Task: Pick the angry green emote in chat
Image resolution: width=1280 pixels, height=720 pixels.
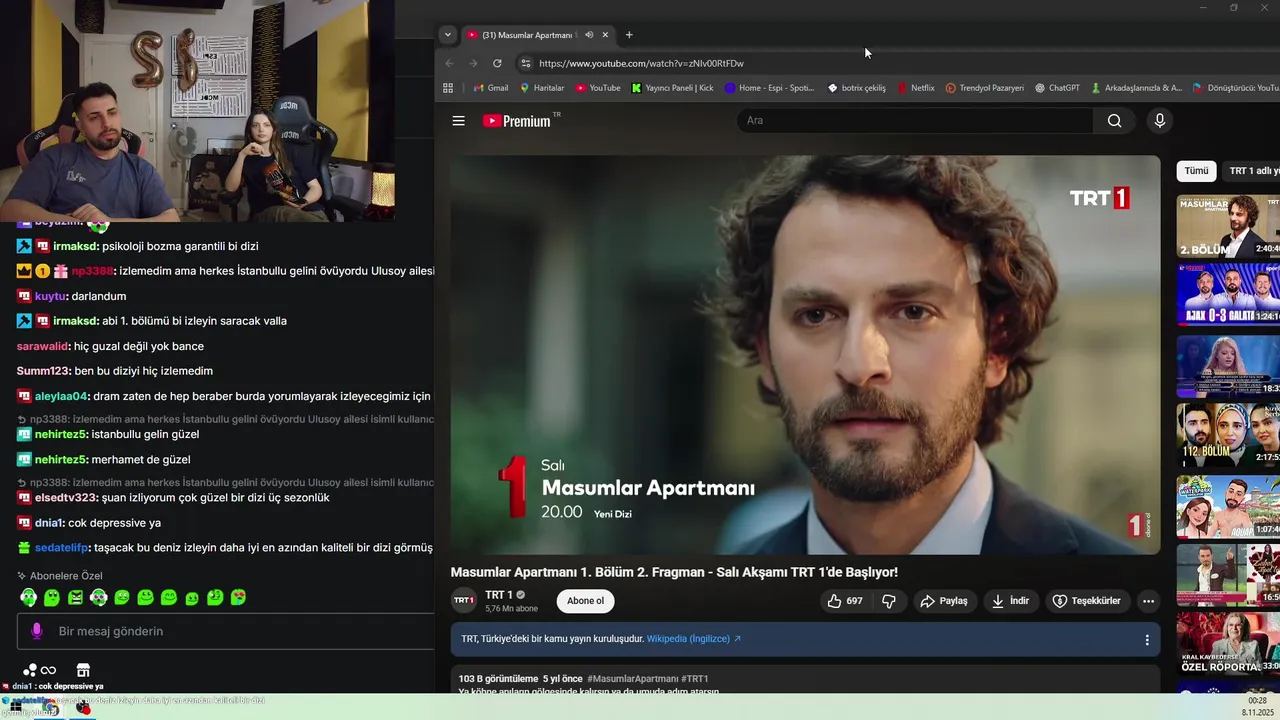Action: tap(75, 598)
